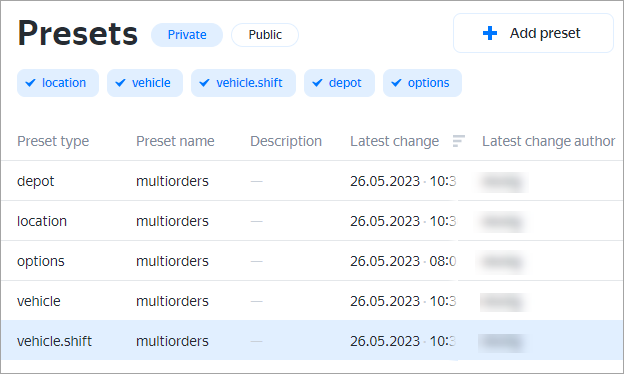Click the Add preset button

point(533,33)
